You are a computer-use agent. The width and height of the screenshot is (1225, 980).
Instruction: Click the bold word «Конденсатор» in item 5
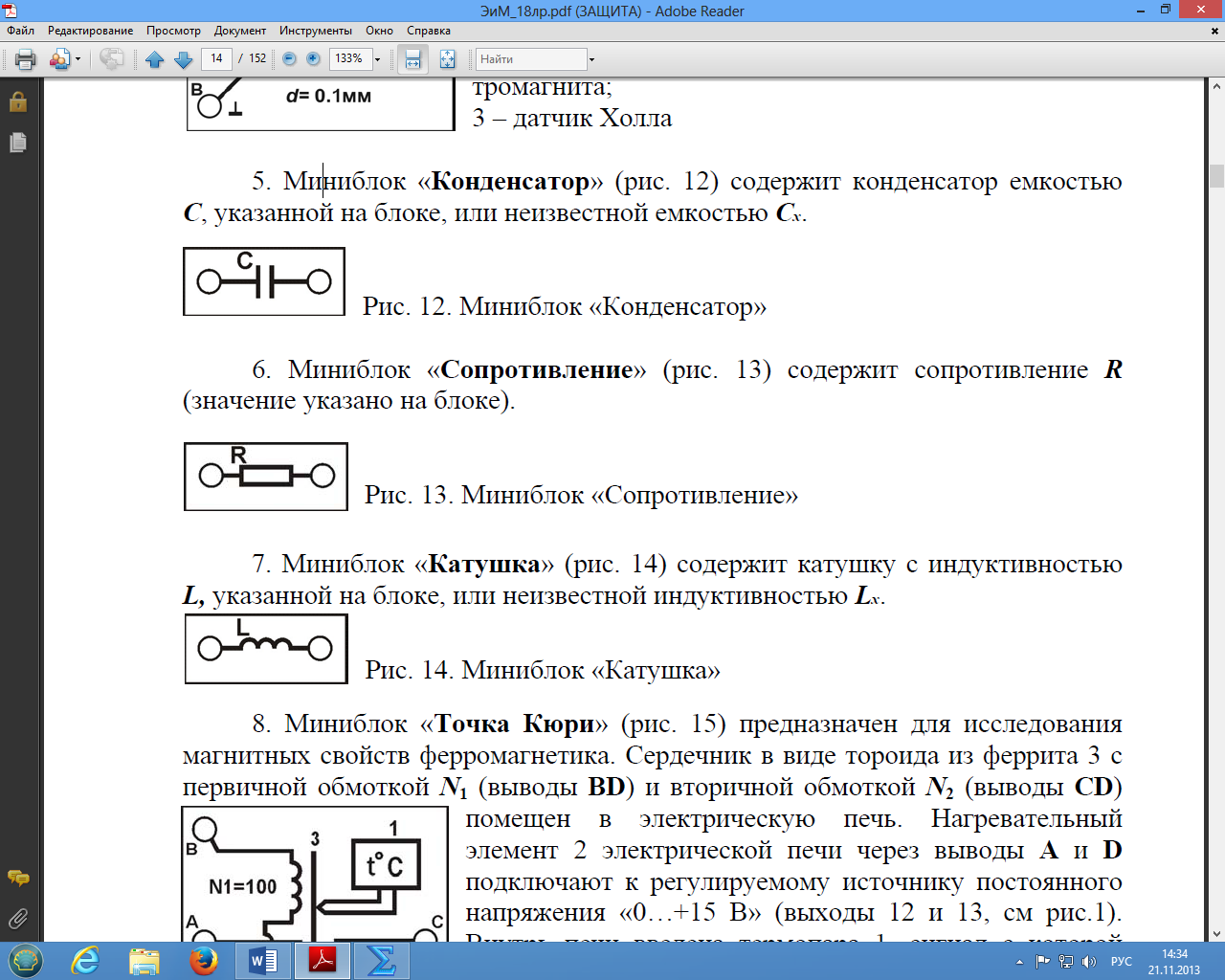[510, 181]
